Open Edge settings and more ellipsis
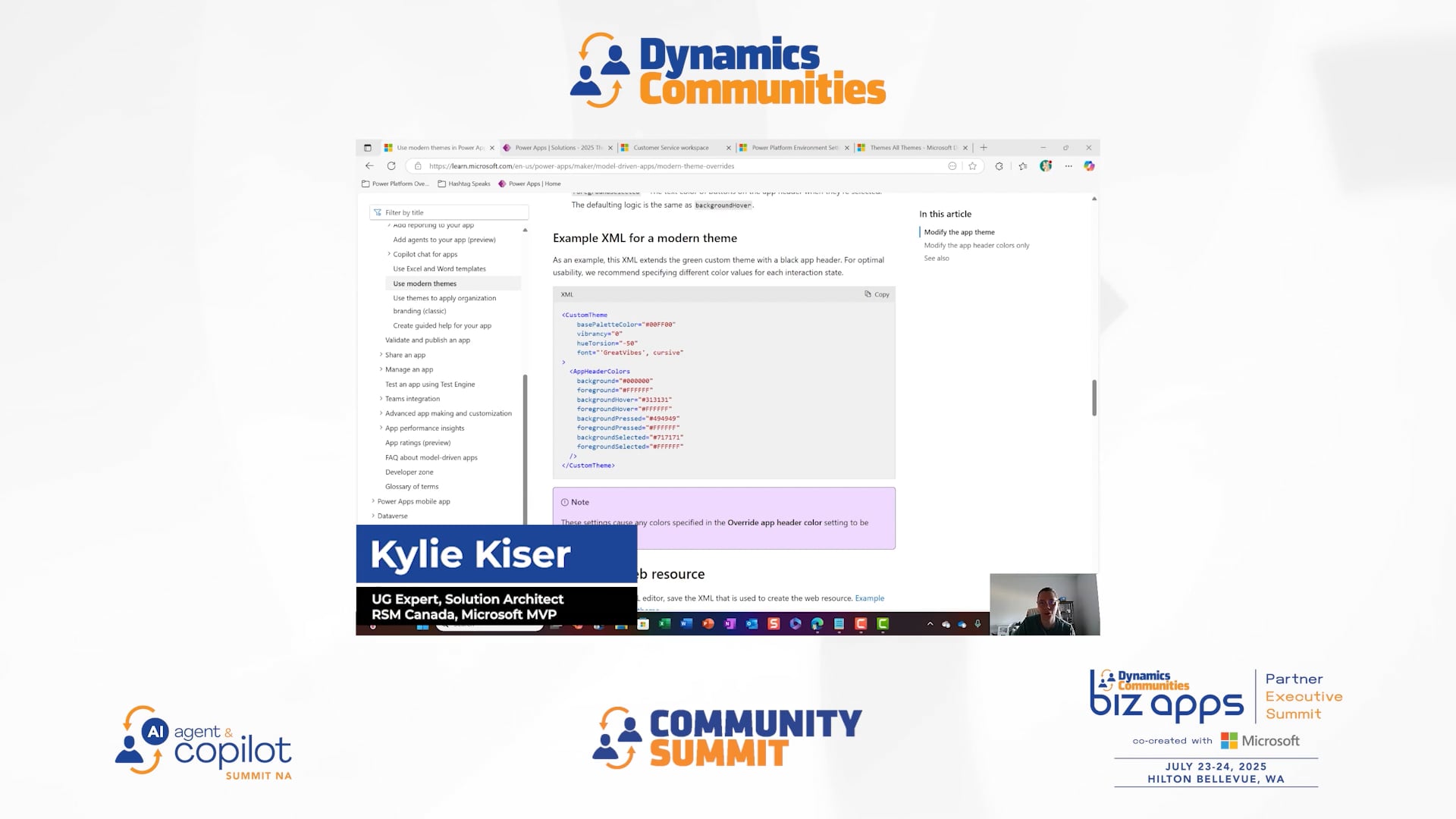Image resolution: width=1456 pixels, height=819 pixels. pos(1068,166)
